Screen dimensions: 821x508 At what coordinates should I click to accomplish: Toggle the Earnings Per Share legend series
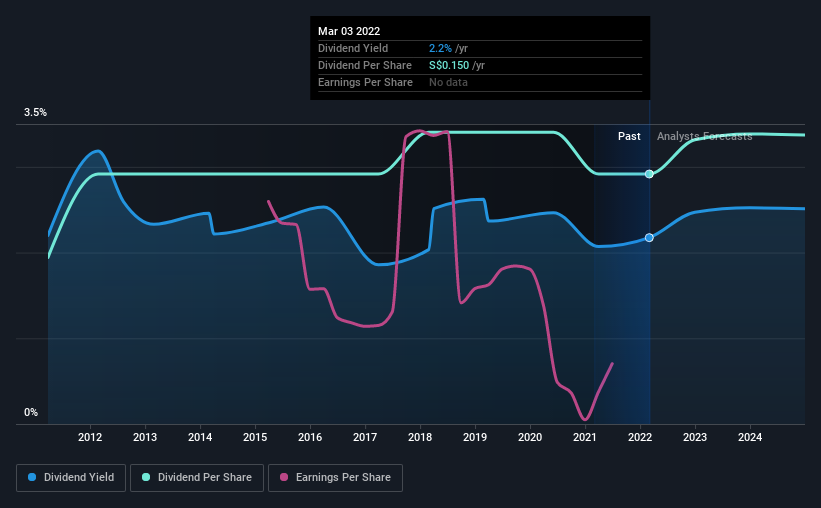[x=335, y=478]
